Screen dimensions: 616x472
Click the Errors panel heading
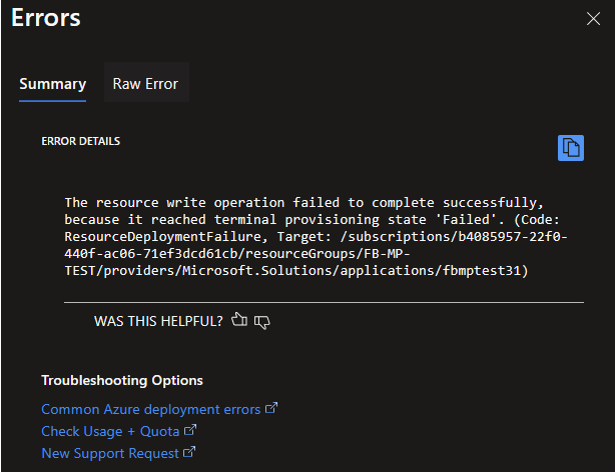(46, 17)
